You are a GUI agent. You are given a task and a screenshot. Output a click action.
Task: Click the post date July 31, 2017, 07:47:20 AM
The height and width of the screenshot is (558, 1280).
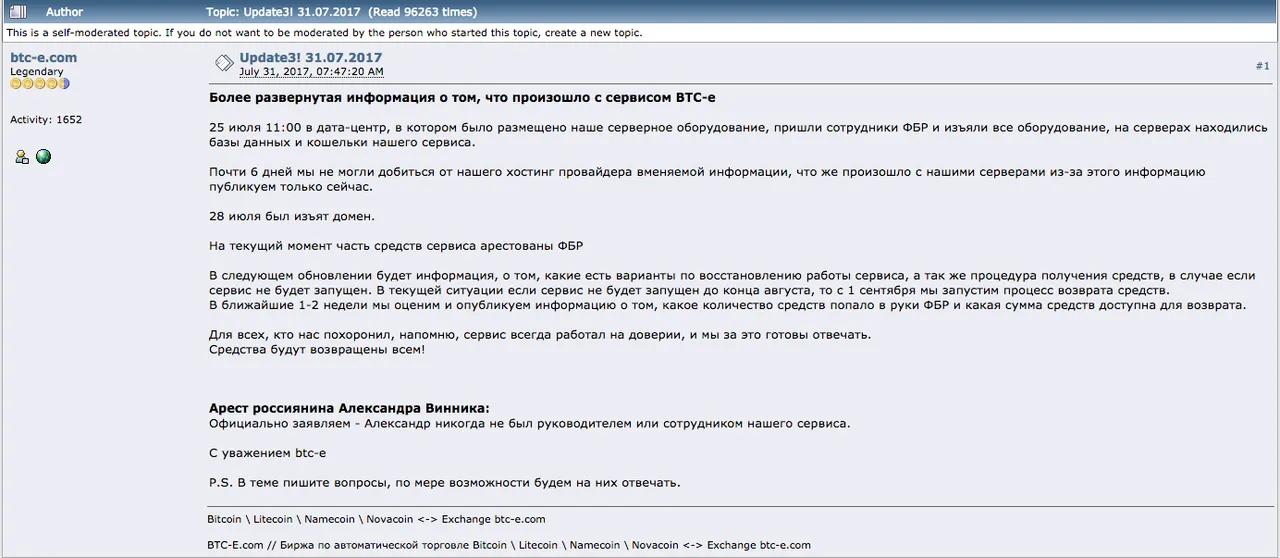point(311,72)
